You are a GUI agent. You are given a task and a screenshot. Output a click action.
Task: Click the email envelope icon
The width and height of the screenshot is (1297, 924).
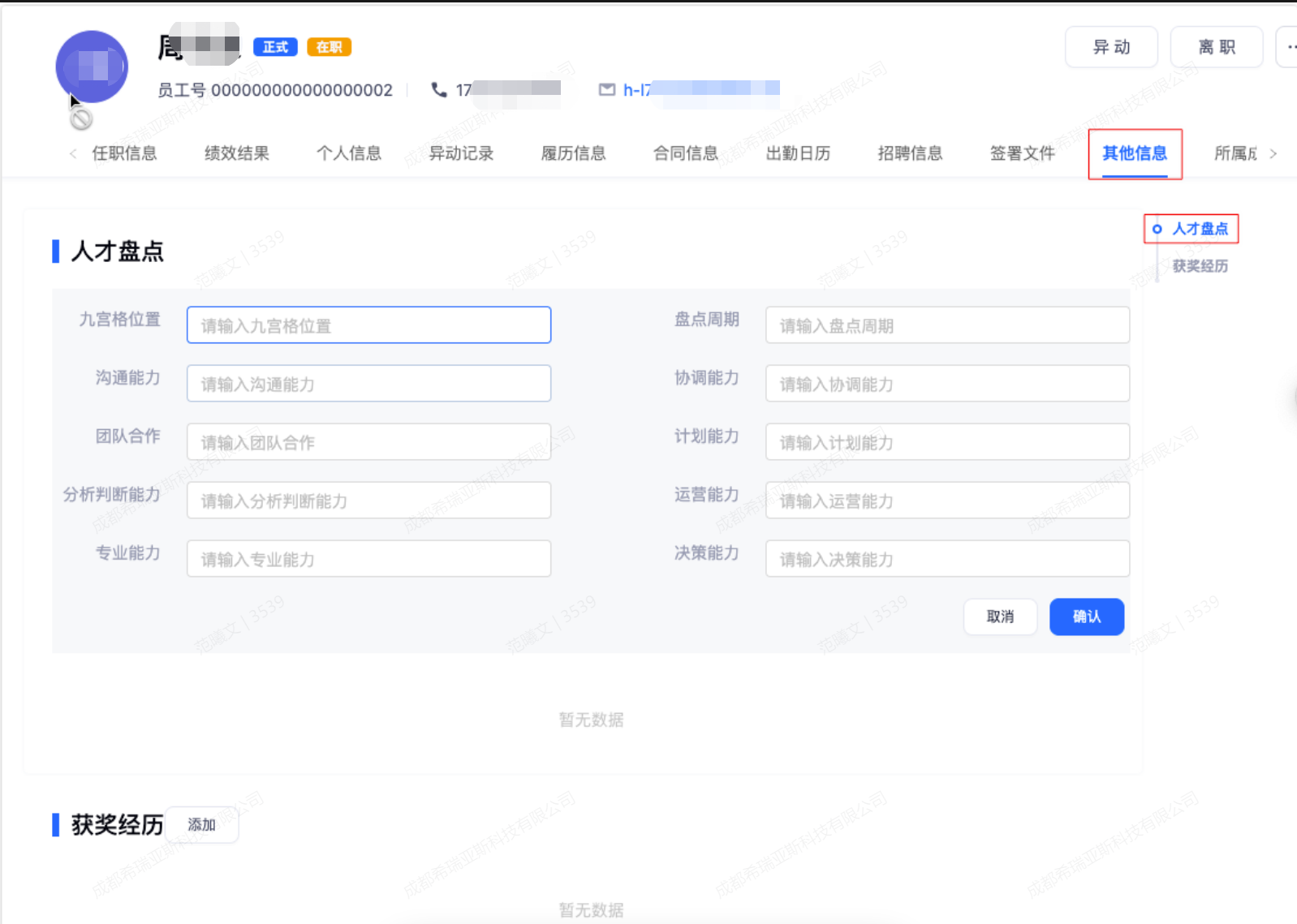(607, 89)
